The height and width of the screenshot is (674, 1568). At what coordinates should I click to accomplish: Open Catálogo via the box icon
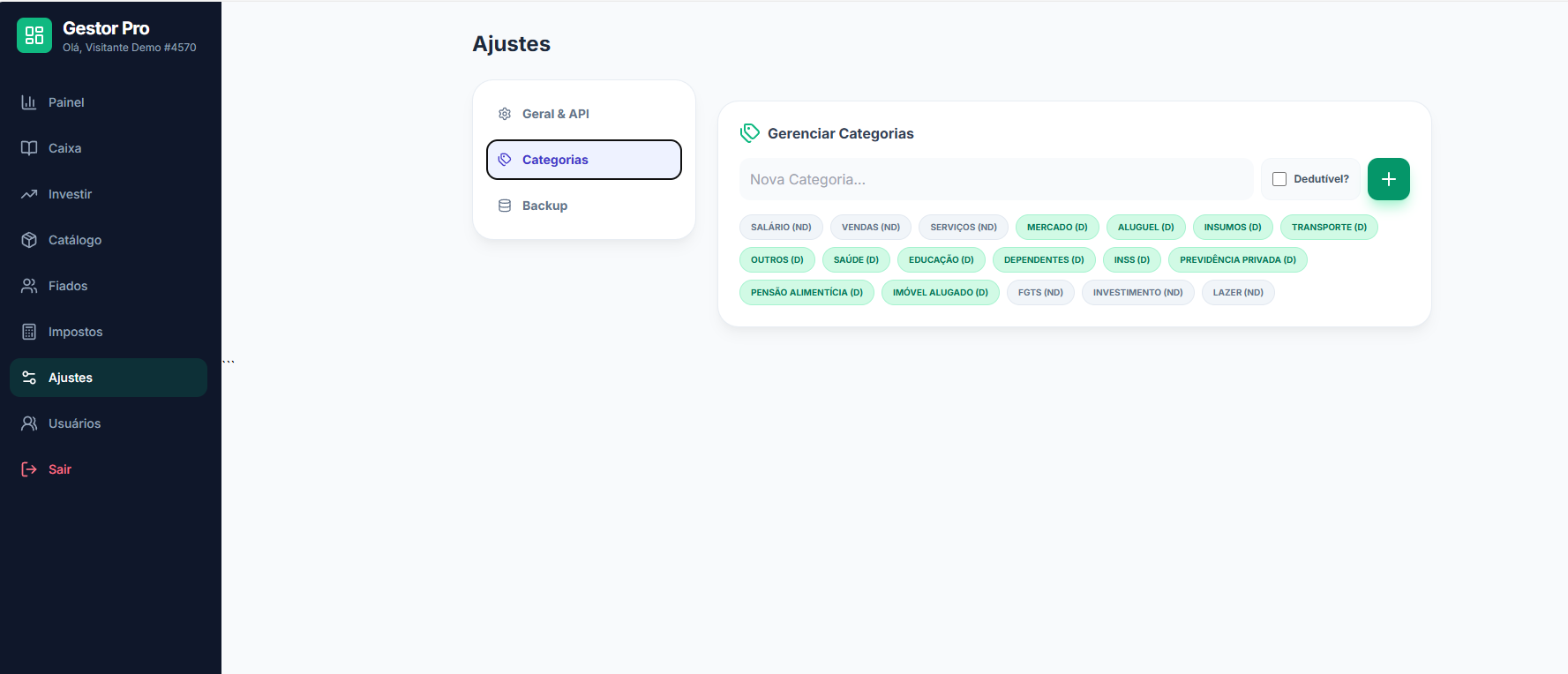tap(29, 240)
